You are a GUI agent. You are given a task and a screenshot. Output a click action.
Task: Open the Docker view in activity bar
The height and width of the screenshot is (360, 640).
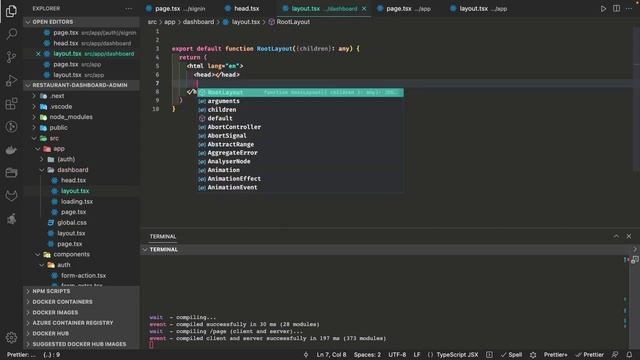(11, 150)
